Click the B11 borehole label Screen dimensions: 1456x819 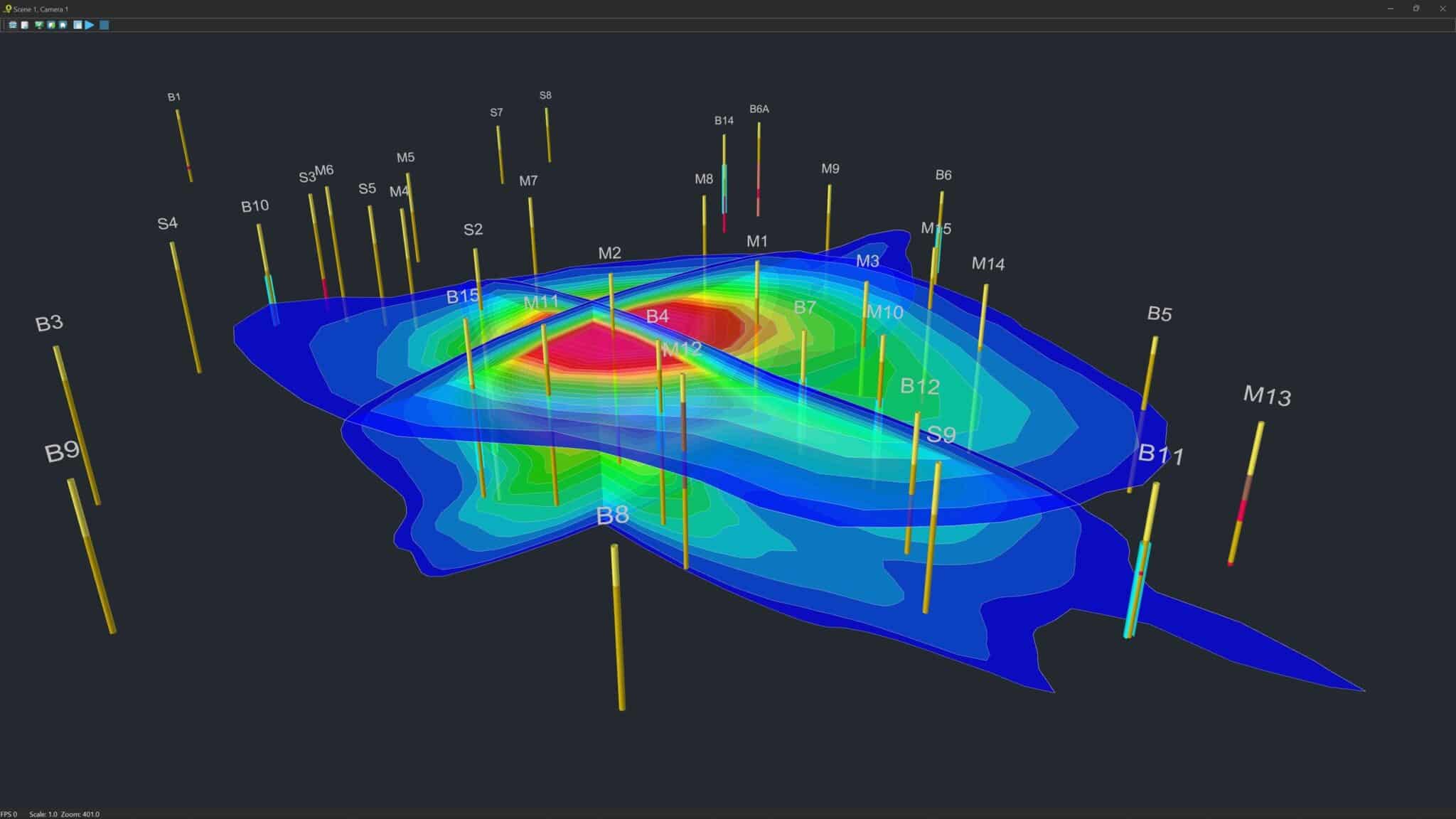(1160, 454)
